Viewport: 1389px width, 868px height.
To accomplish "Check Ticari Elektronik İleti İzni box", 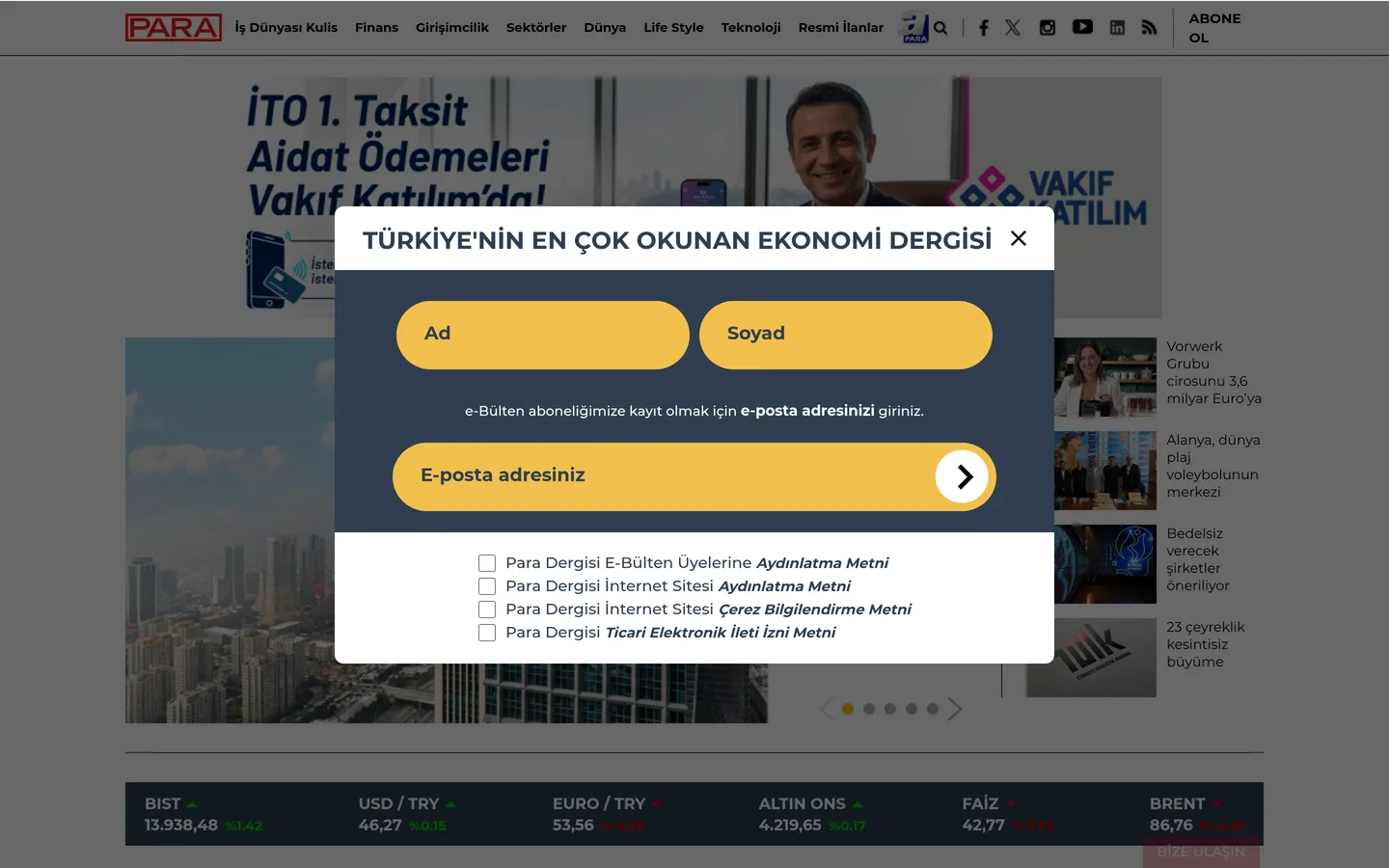I will 487,633.
